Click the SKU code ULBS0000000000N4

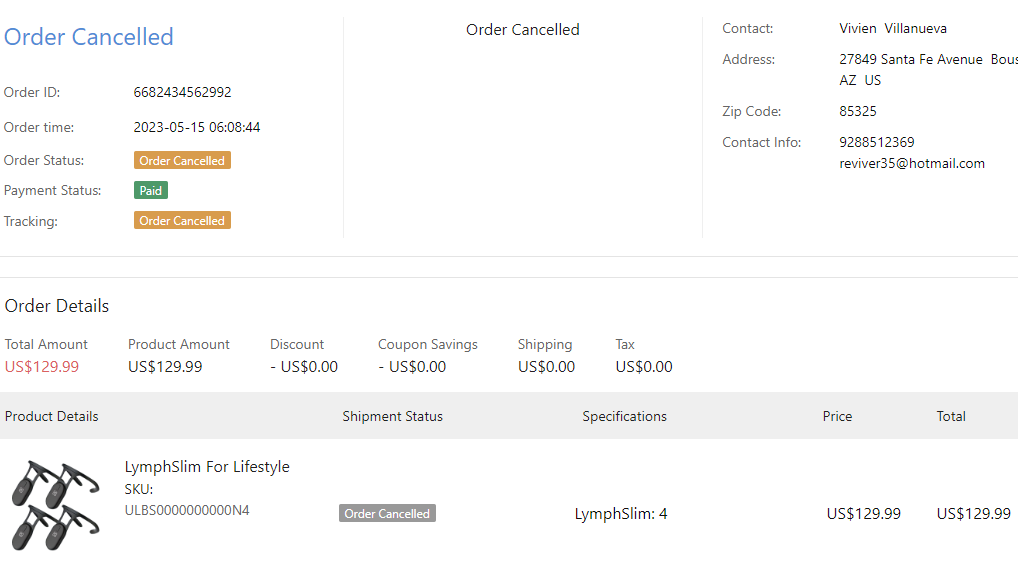click(187, 510)
